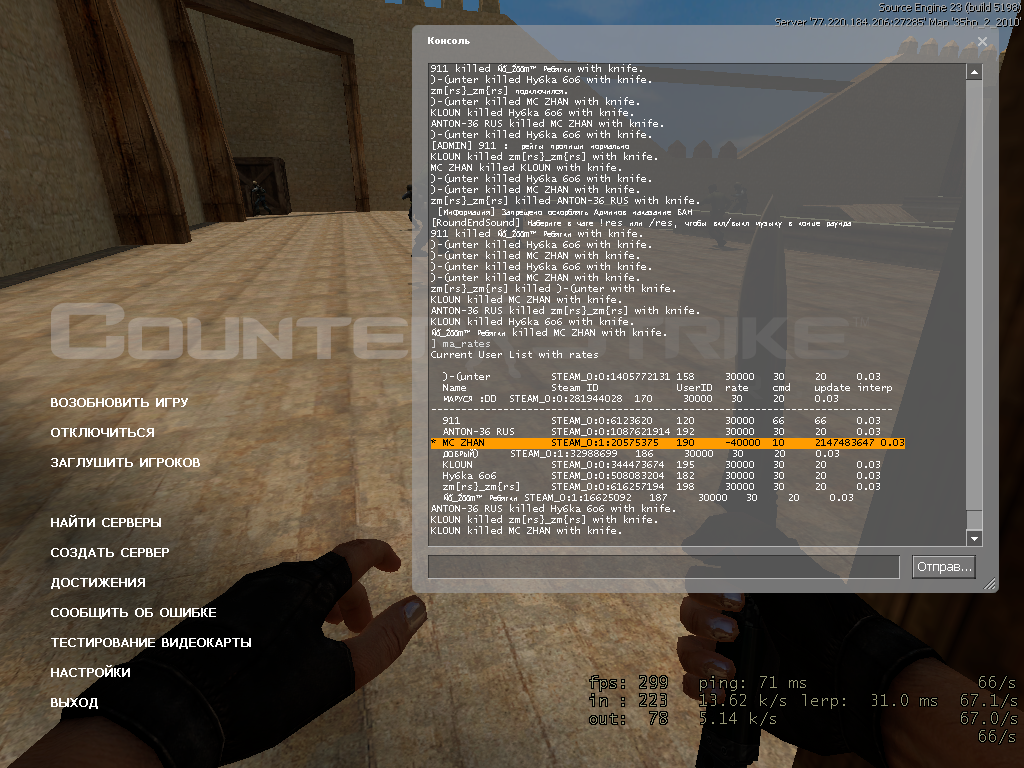Focus the console command input field

pyautogui.click(x=664, y=566)
